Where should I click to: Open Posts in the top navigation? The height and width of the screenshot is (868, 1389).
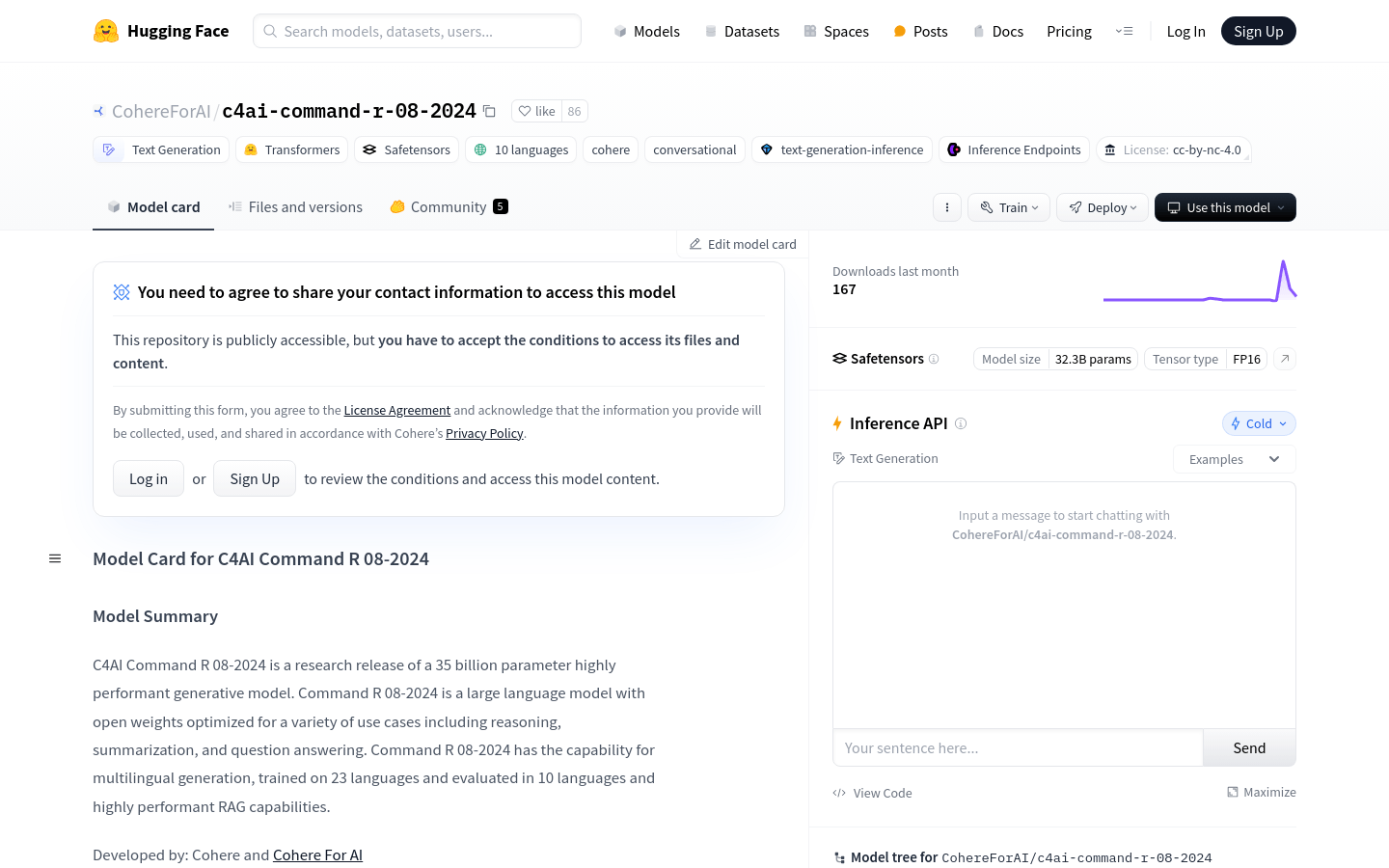pos(920,31)
